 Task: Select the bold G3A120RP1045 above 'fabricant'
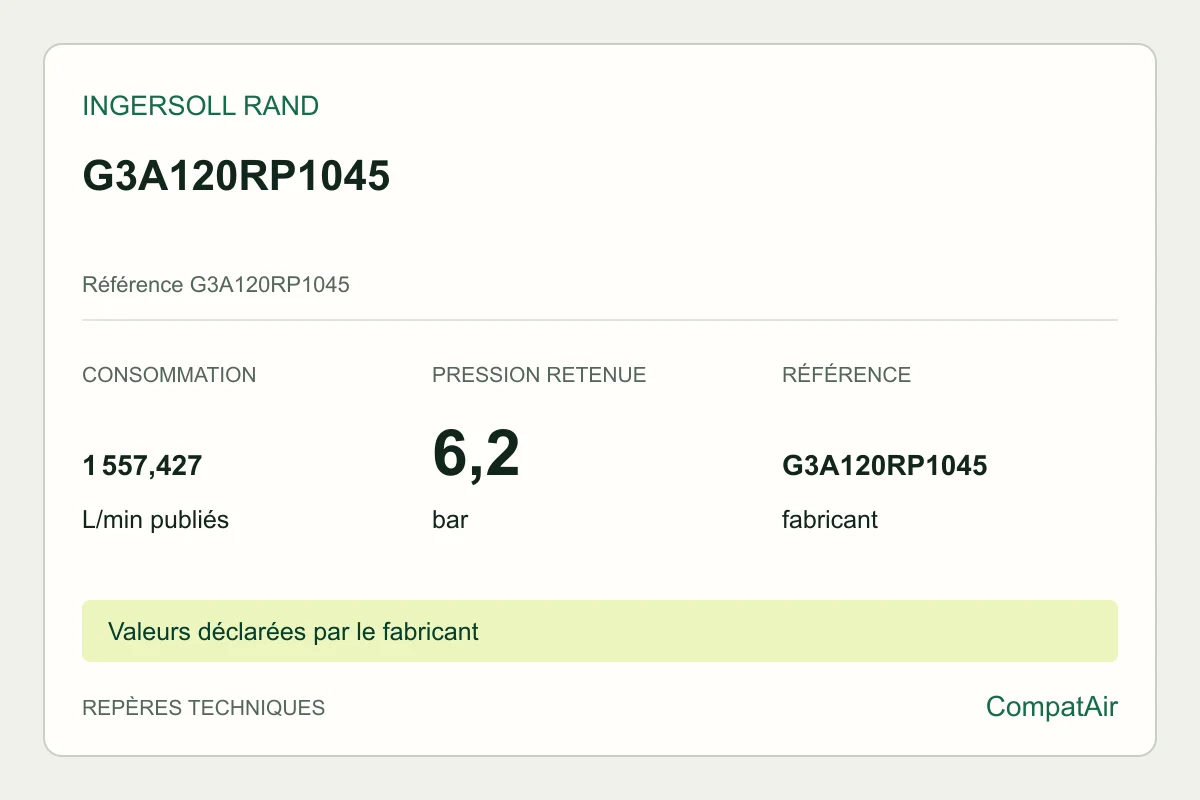(x=885, y=465)
